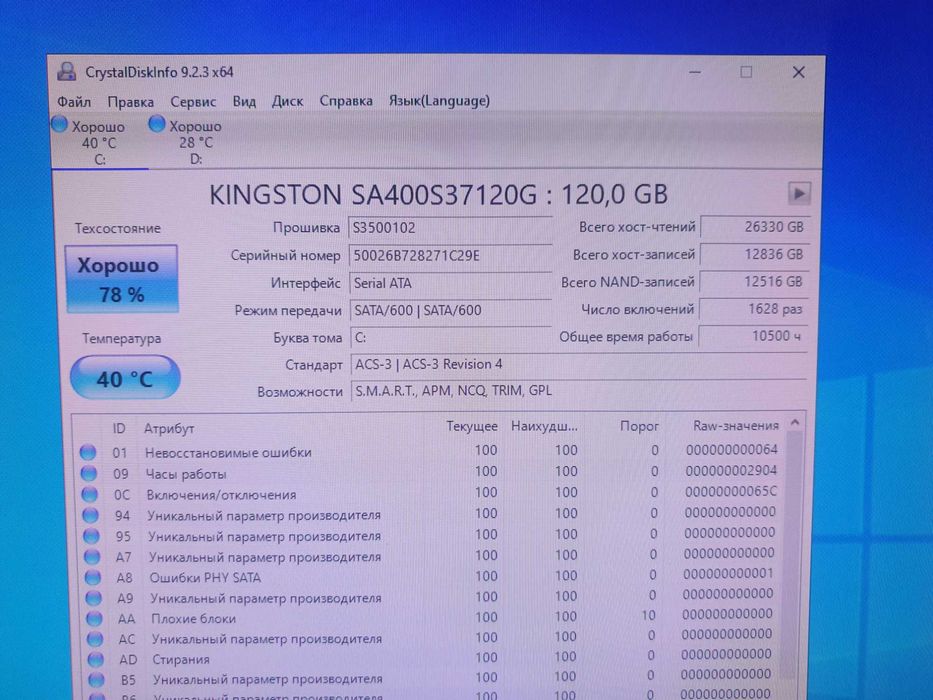Screen dimensions: 933x700
Task: Click the status icon of attribute A7
Action: pyautogui.click(x=92, y=557)
